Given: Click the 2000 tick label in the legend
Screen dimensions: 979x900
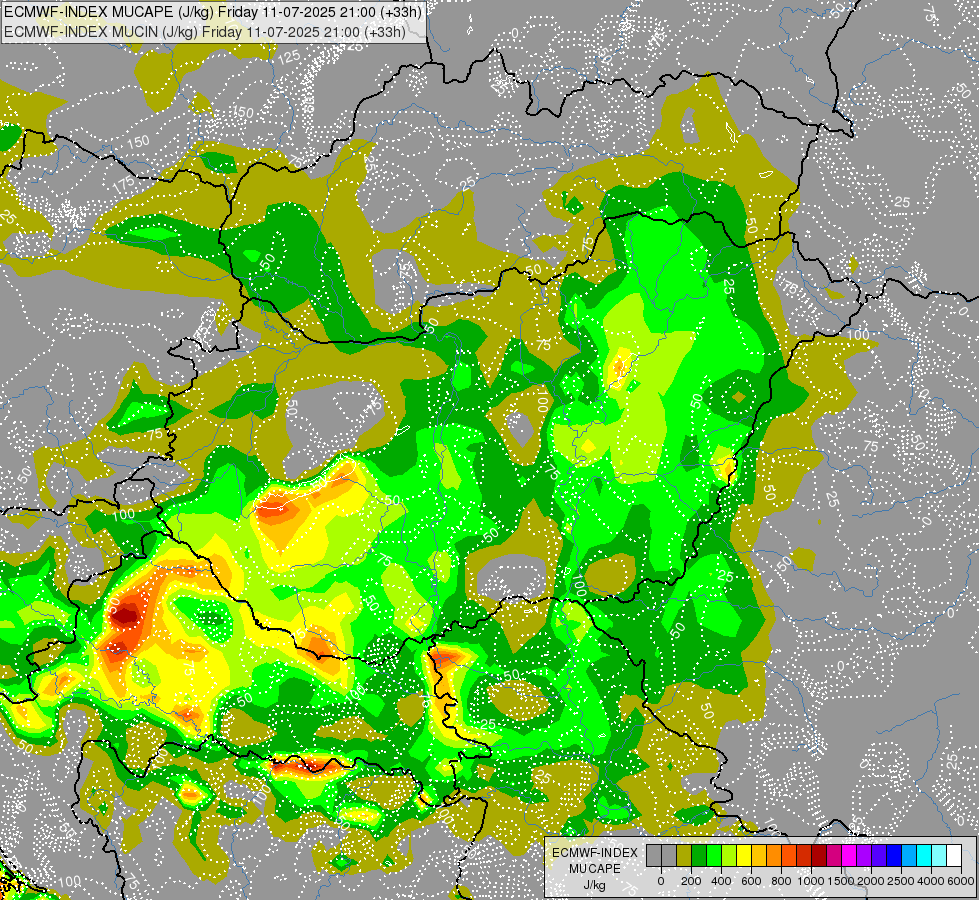Looking at the screenshot, I should [x=871, y=881].
